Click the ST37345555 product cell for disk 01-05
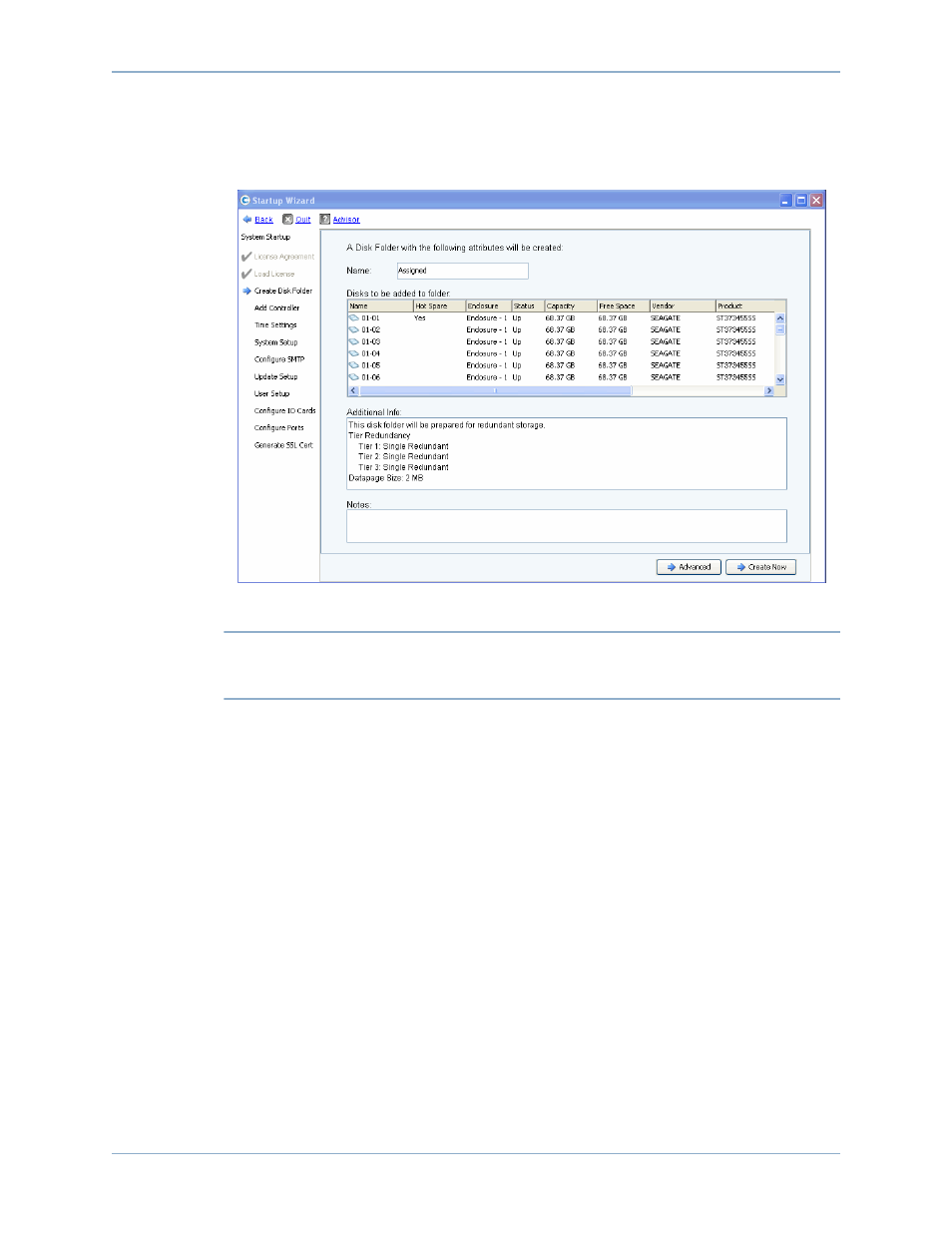 (x=735, y=365)
